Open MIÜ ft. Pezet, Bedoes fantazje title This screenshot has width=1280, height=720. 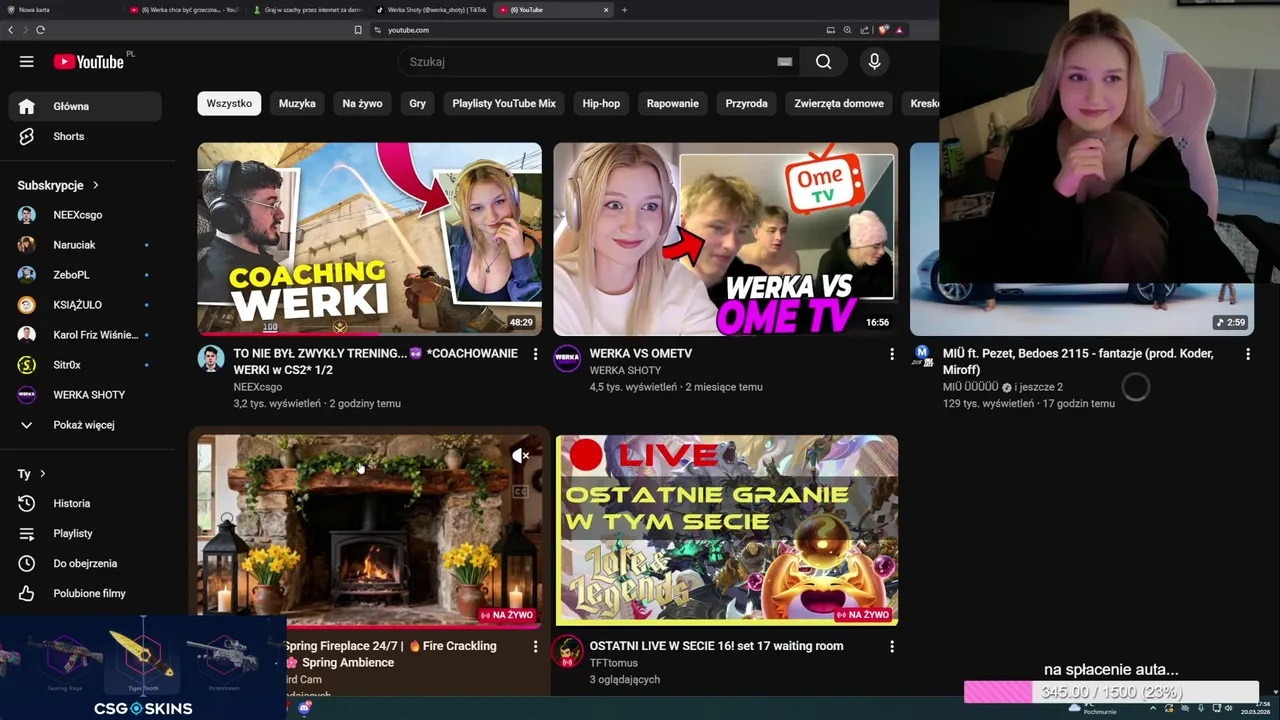[1078, 362]
